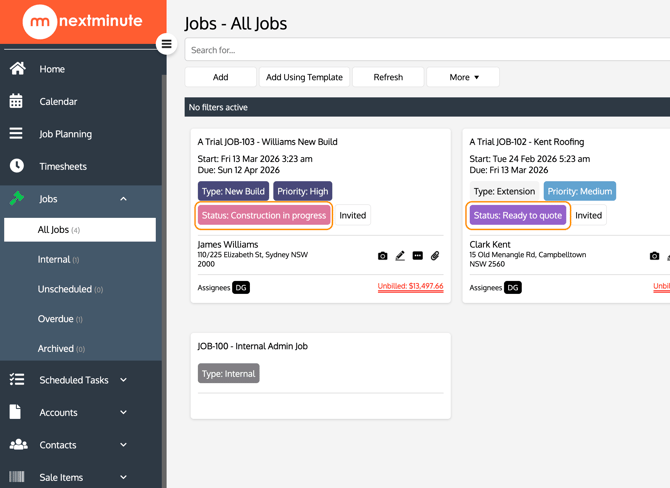Click the camera icon on James Williams job
Viewport: 670px width, 488px height.
pyautogui.click(x=382, y=256)
